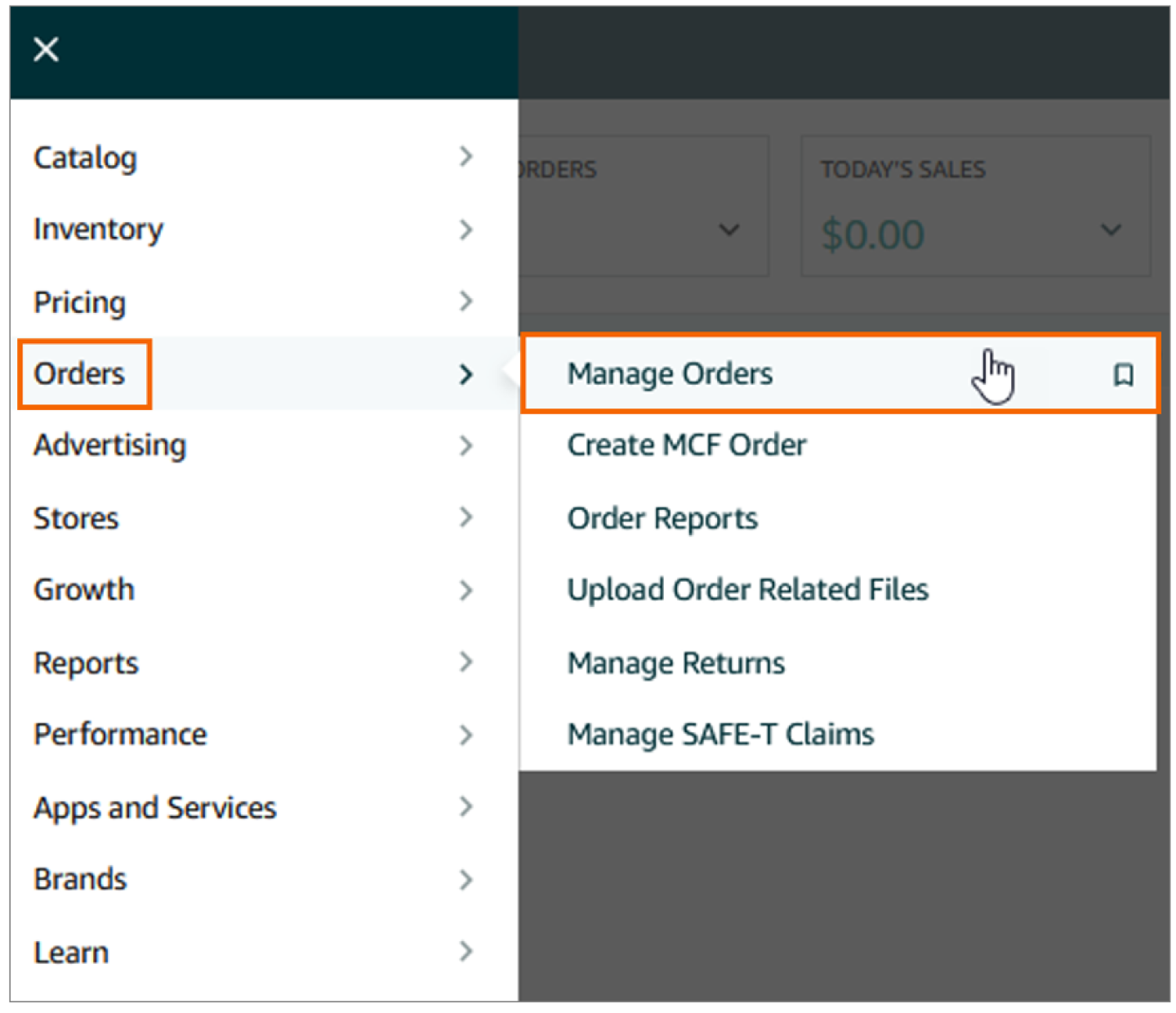Click the Inventory arrow icon
Viewport: 1176px width, 1013px height.
465,230
